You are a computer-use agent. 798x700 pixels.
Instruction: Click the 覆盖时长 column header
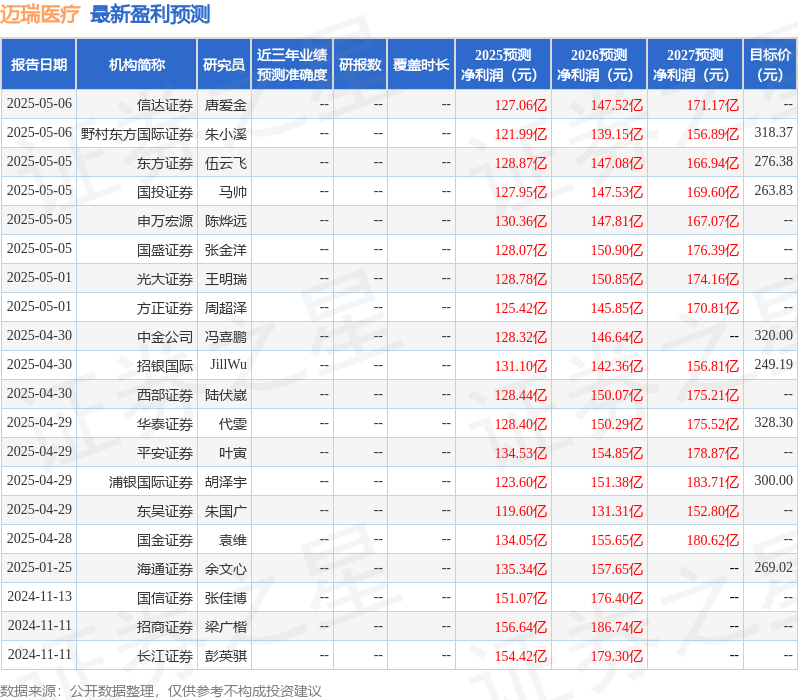pos(421,65)
